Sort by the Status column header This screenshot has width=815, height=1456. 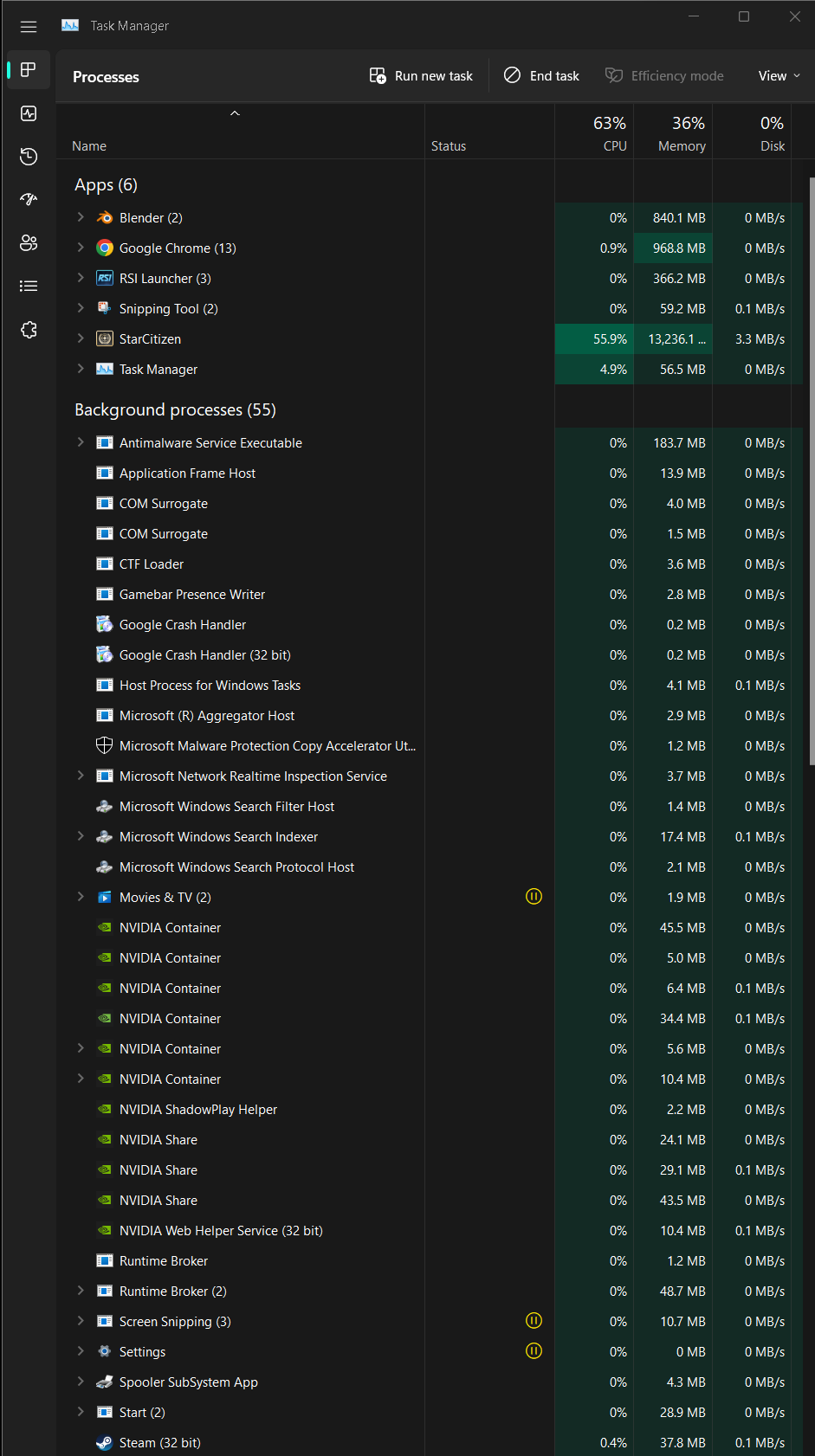point(489,132)
